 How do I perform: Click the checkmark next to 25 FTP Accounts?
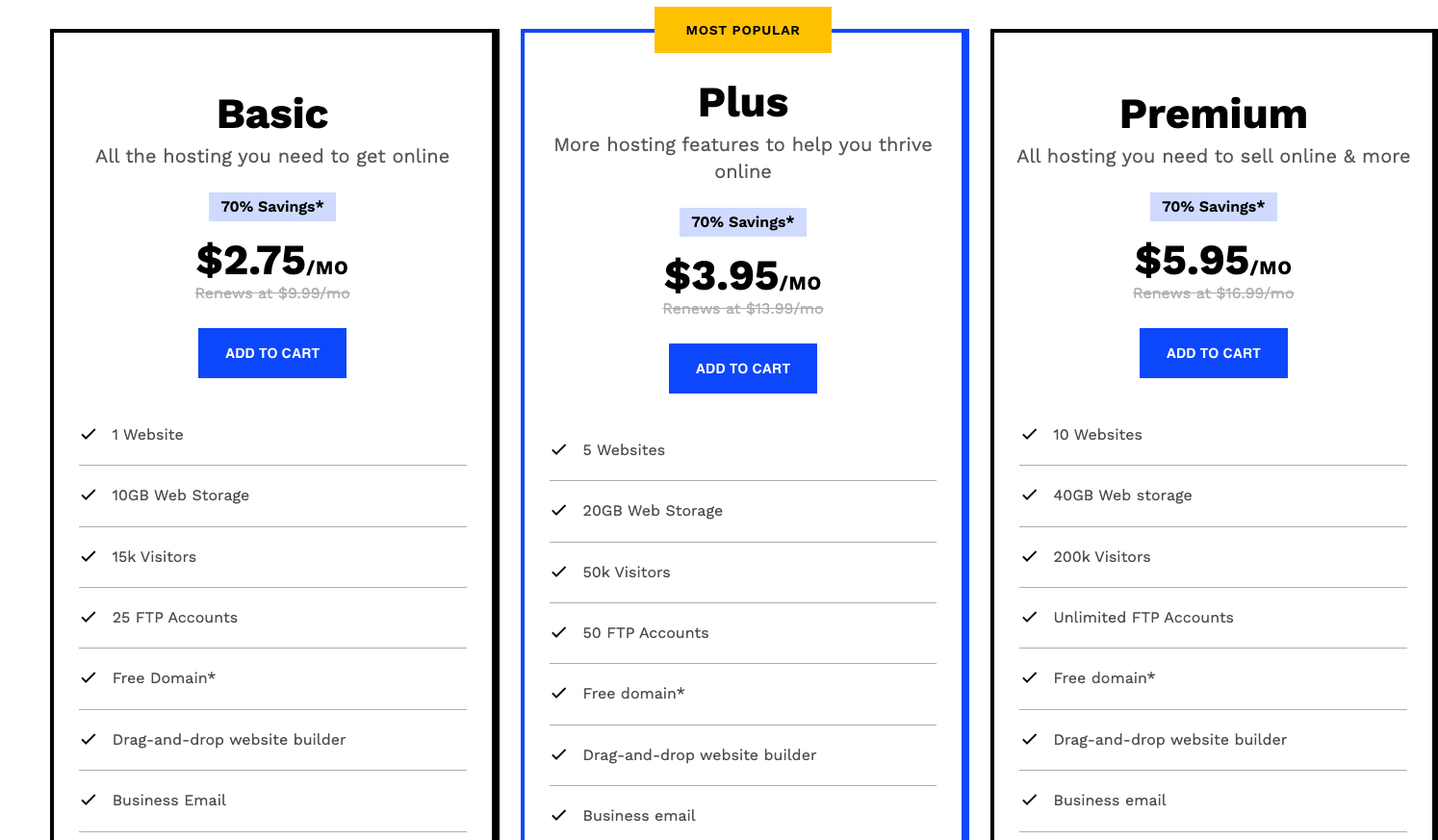pyautogui.click(x=89, y=617)
